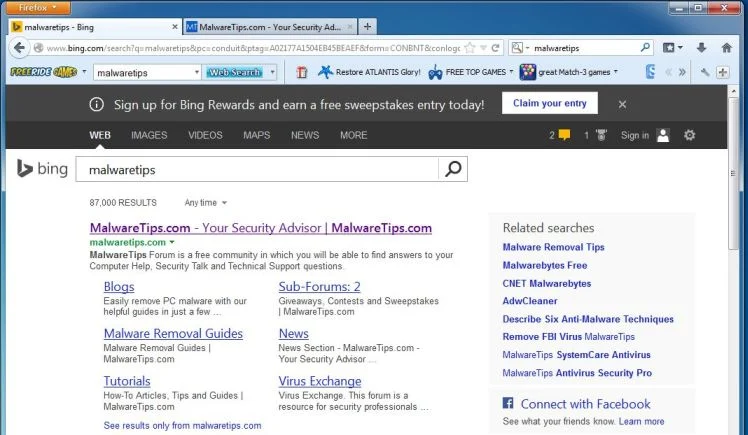This screenshot has height=435, width=748.
Task: Submit Bing search with magnifier button
Action: coord(453,168)
